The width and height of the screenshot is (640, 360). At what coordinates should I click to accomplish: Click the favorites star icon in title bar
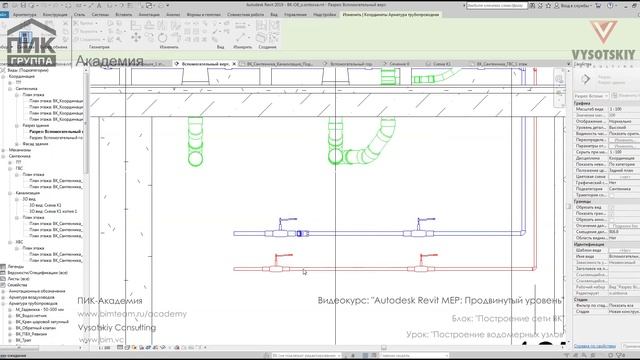(x=548, y=6)
